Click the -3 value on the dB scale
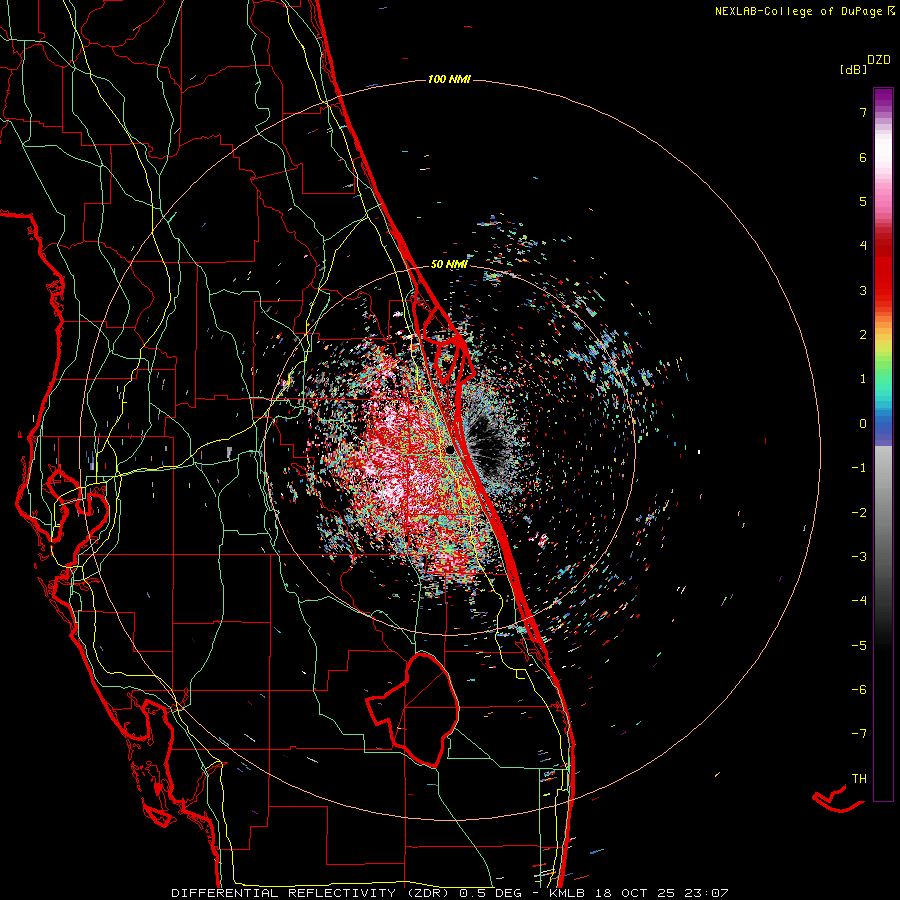The image size is (900, 900). 859,557
